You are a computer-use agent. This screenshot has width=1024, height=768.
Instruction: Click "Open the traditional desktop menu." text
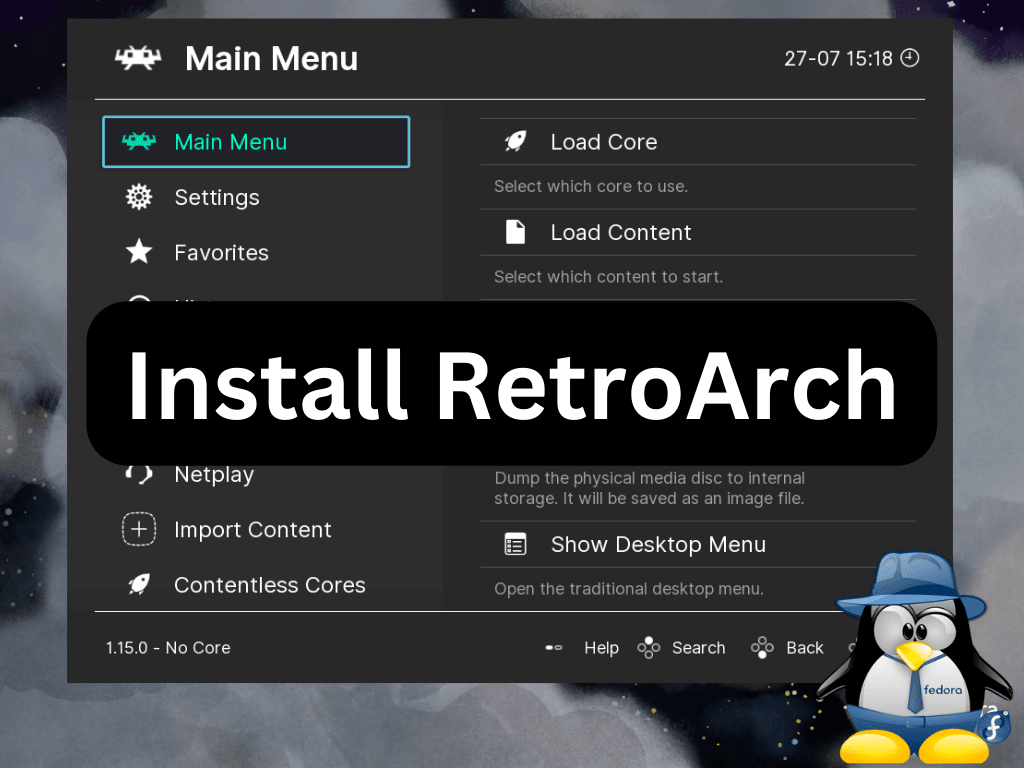pyautogui.click(x=629, y=589)
